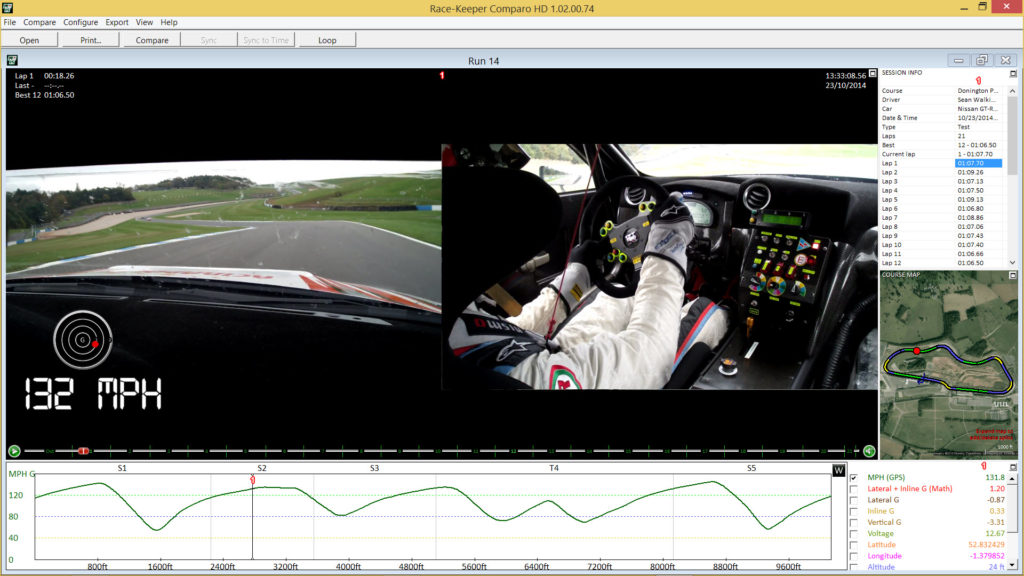Enable the Longitude channel
This screenshot has width=1024, height=576.
click(854, 556)
